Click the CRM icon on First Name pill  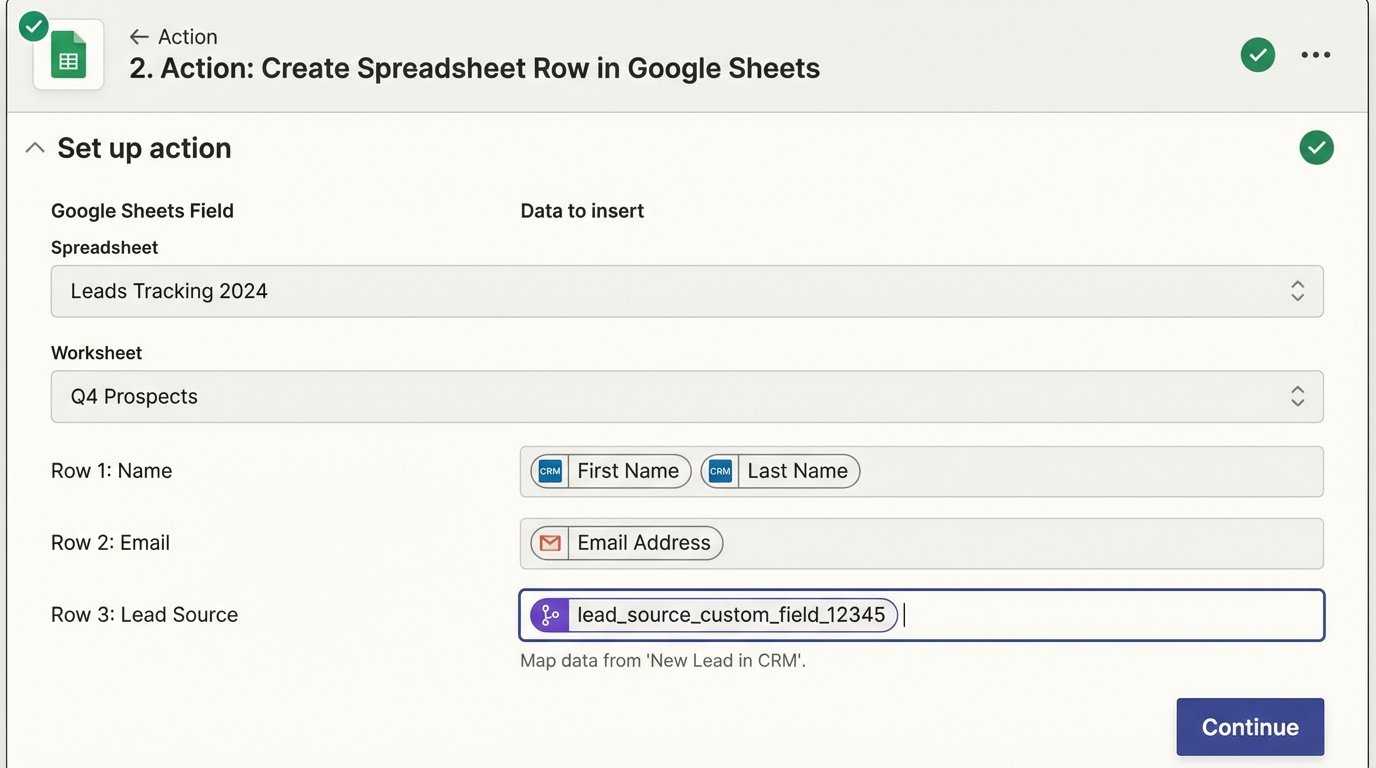coord(550,471)
